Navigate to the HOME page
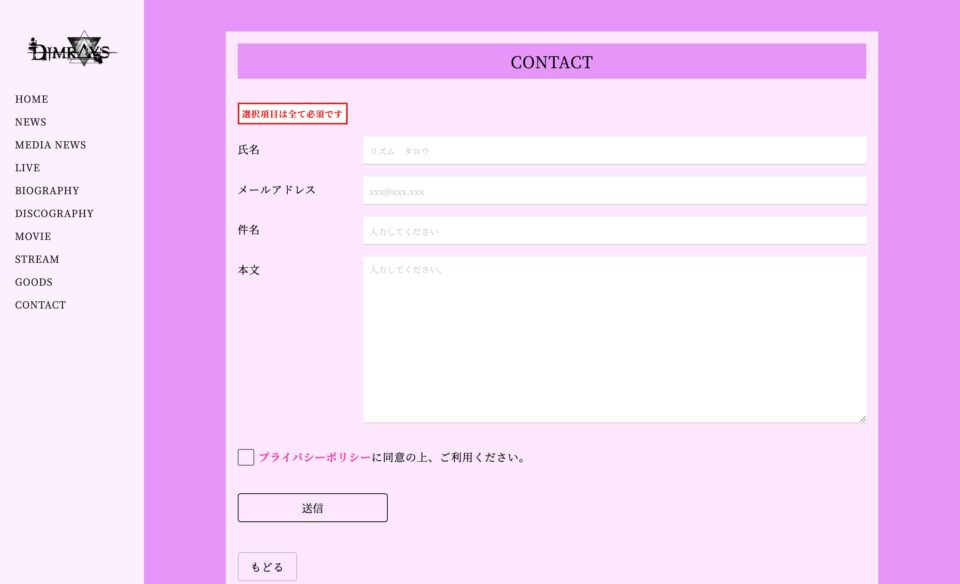Screen dimensions: 960x584 point(31,99)
